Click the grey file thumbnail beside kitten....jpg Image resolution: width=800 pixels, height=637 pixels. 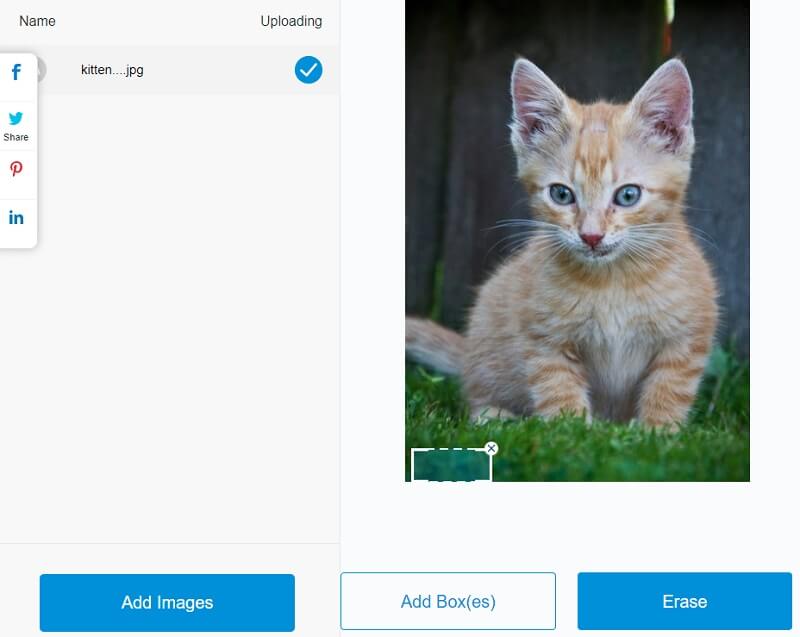tap(37, 70)
